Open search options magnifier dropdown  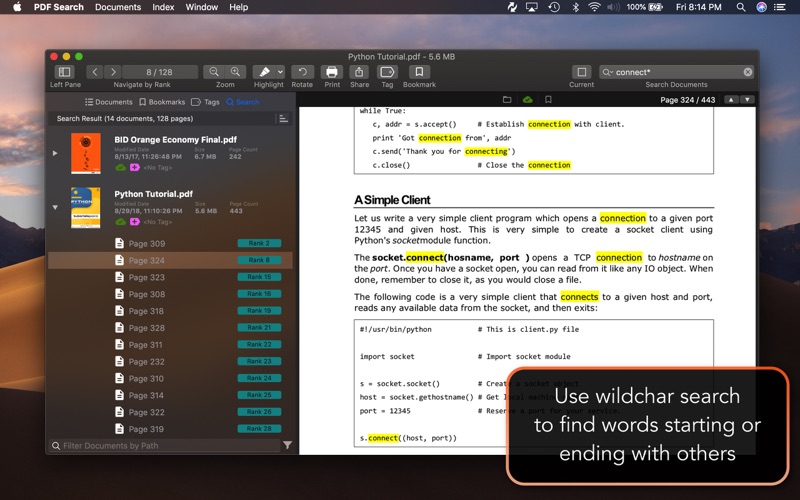[607, 72]
